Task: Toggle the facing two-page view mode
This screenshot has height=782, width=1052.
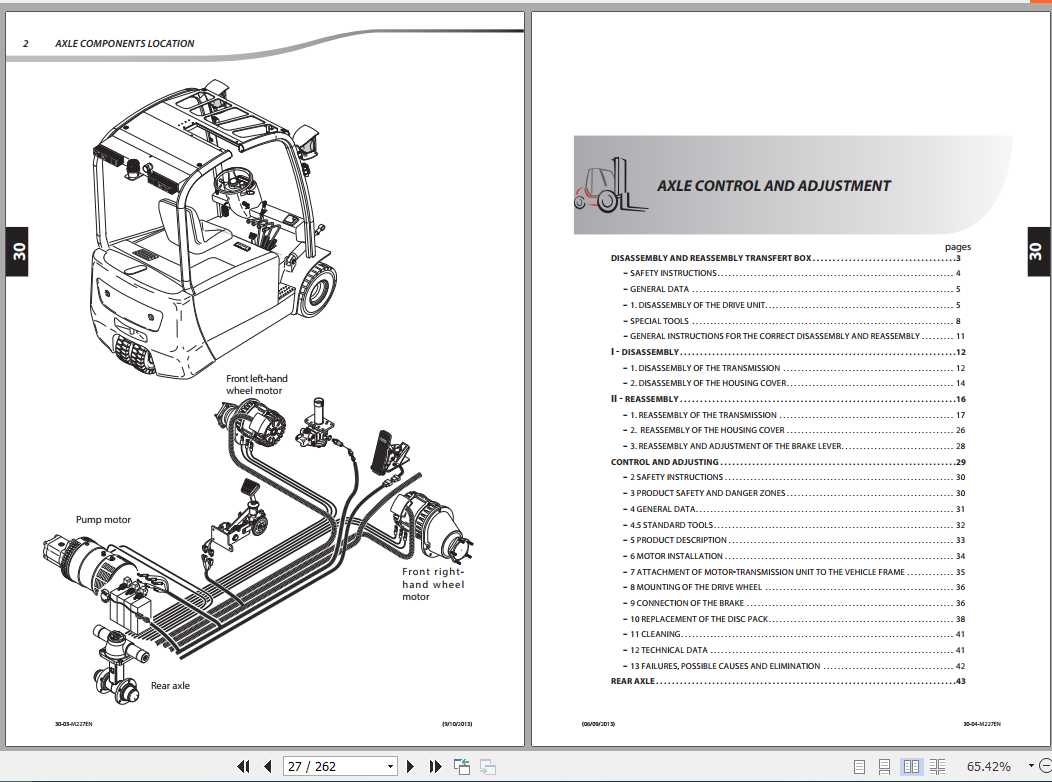Action: 912,765
